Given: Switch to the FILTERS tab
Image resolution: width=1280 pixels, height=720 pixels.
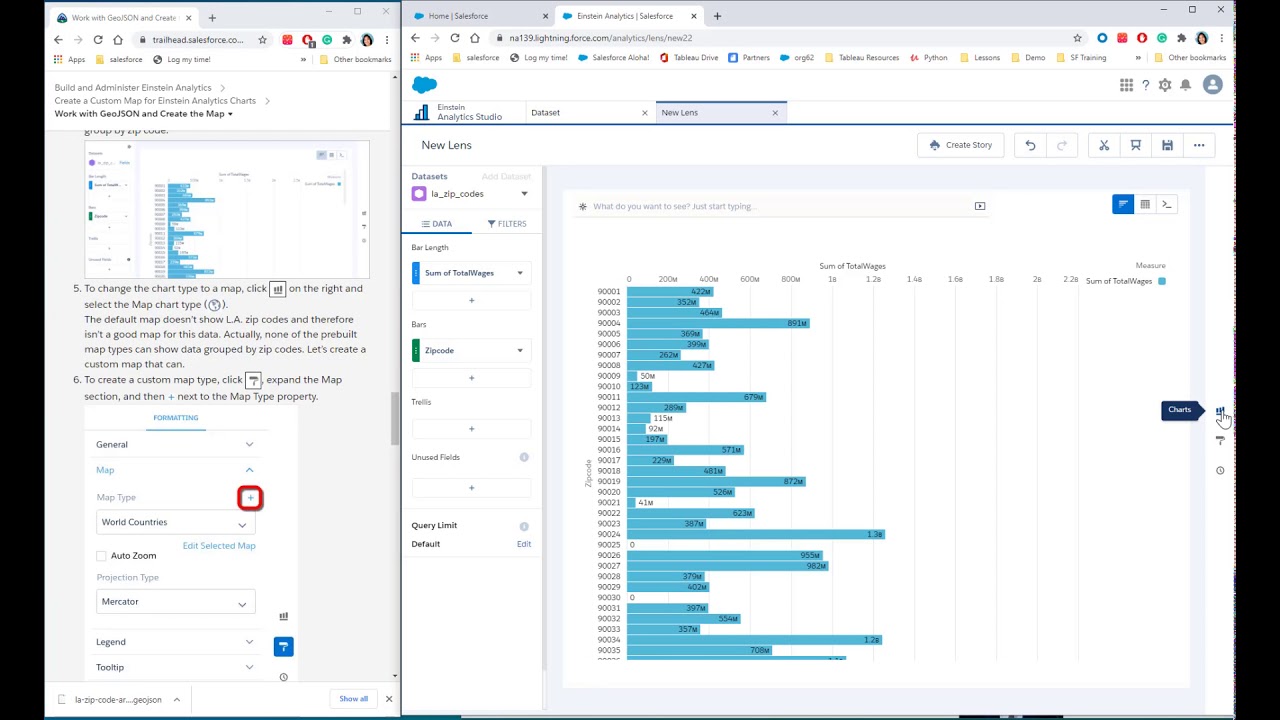Looking at the screenshot, I should [x=507, y=224].
